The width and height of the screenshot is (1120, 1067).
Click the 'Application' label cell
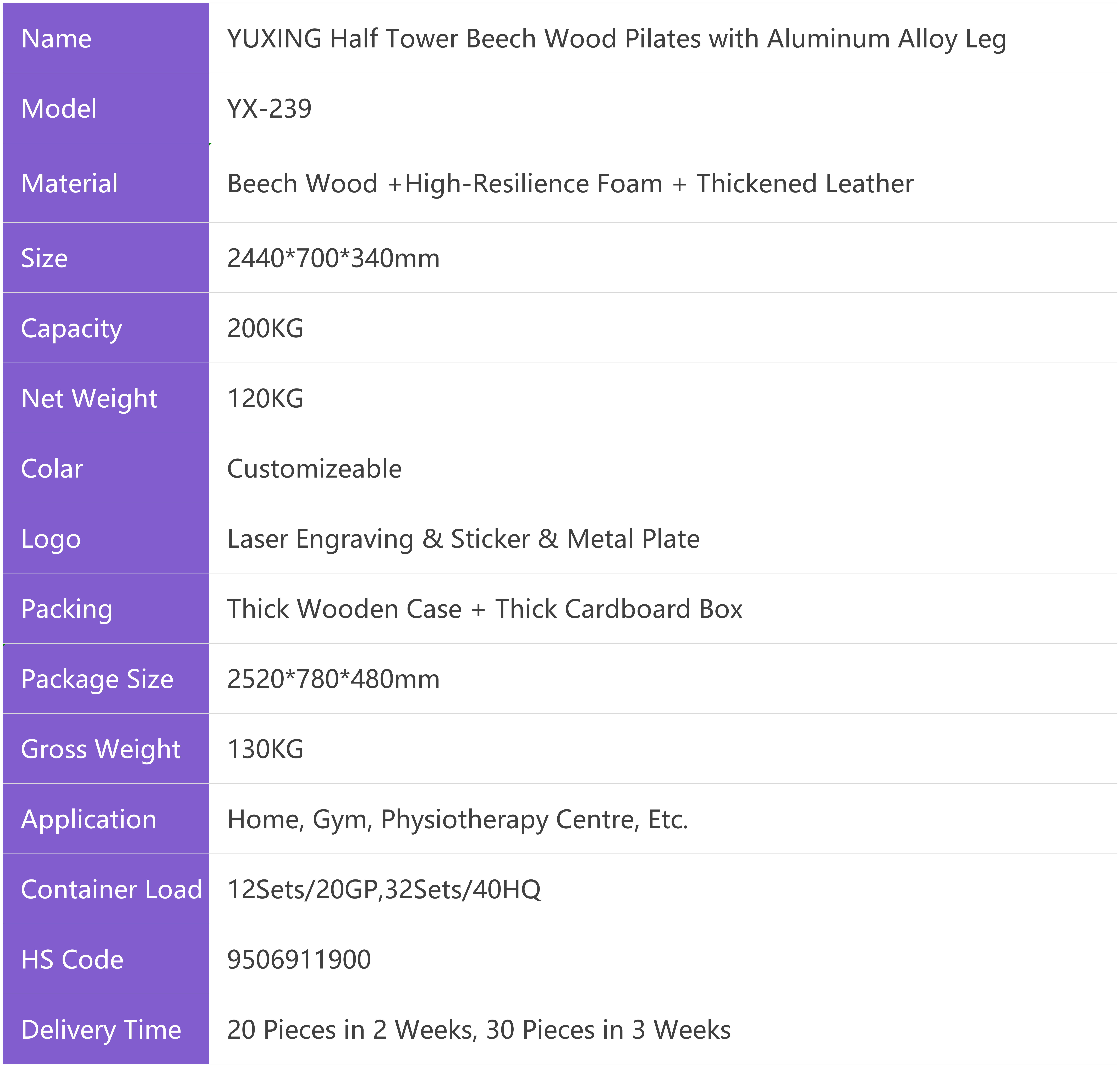click(x=106, y=818)
